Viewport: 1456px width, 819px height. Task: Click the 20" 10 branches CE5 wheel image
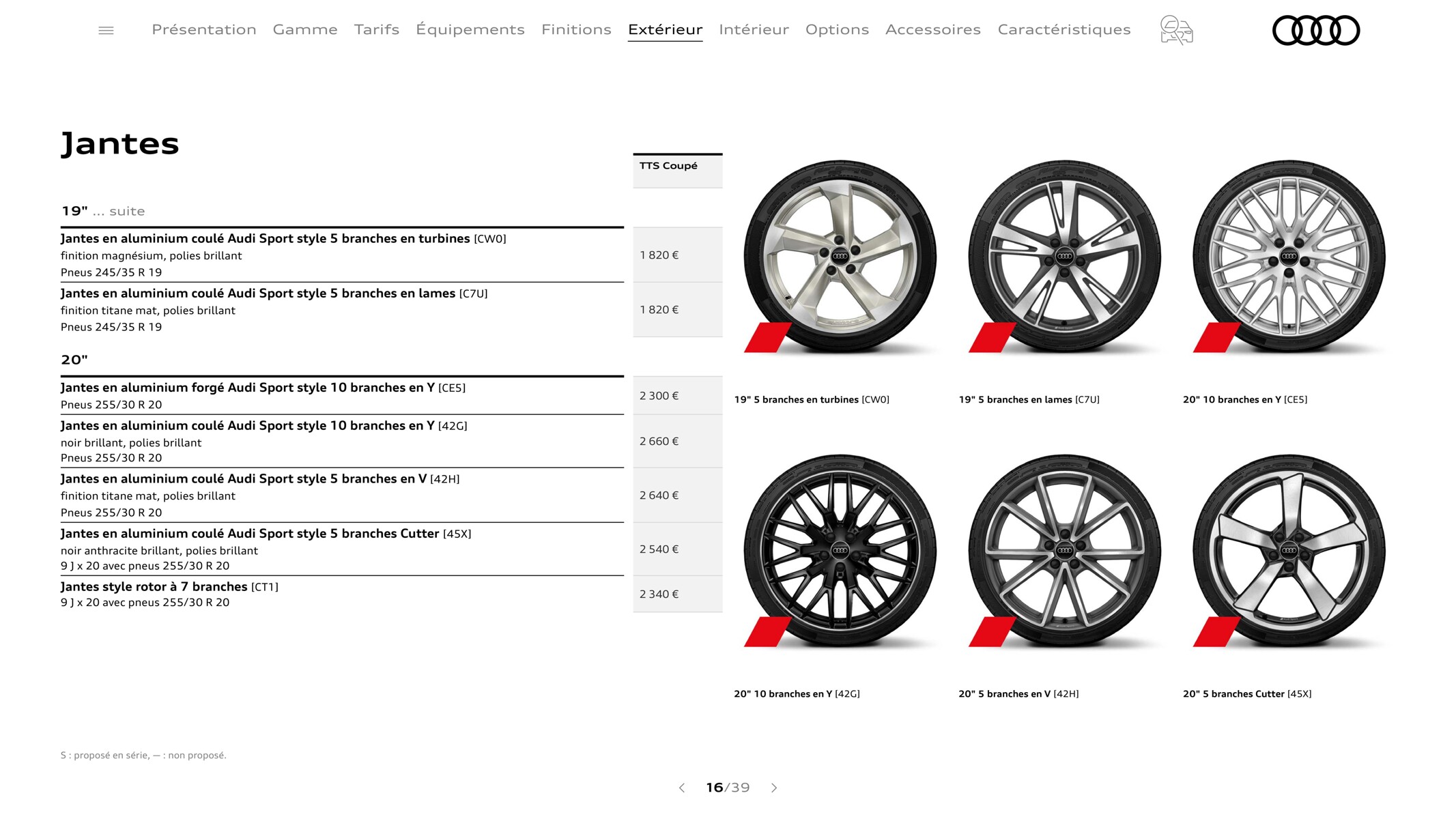click(x=1289, y=257)
